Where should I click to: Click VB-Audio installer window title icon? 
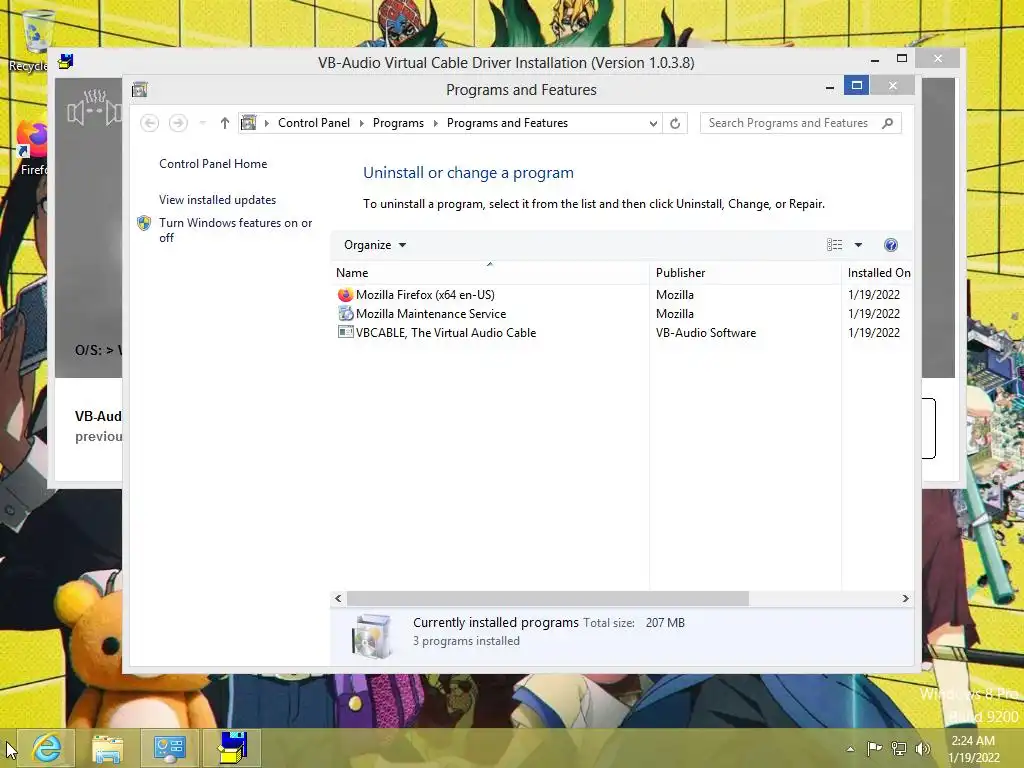(x=65, y=62)
